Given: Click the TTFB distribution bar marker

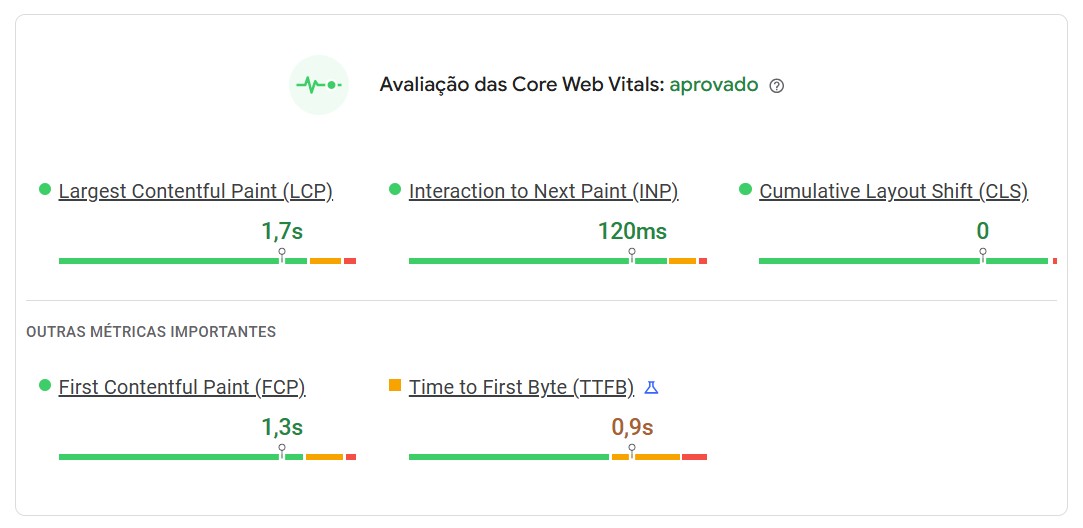Looking at the screenshot, I should pos(632,452).
